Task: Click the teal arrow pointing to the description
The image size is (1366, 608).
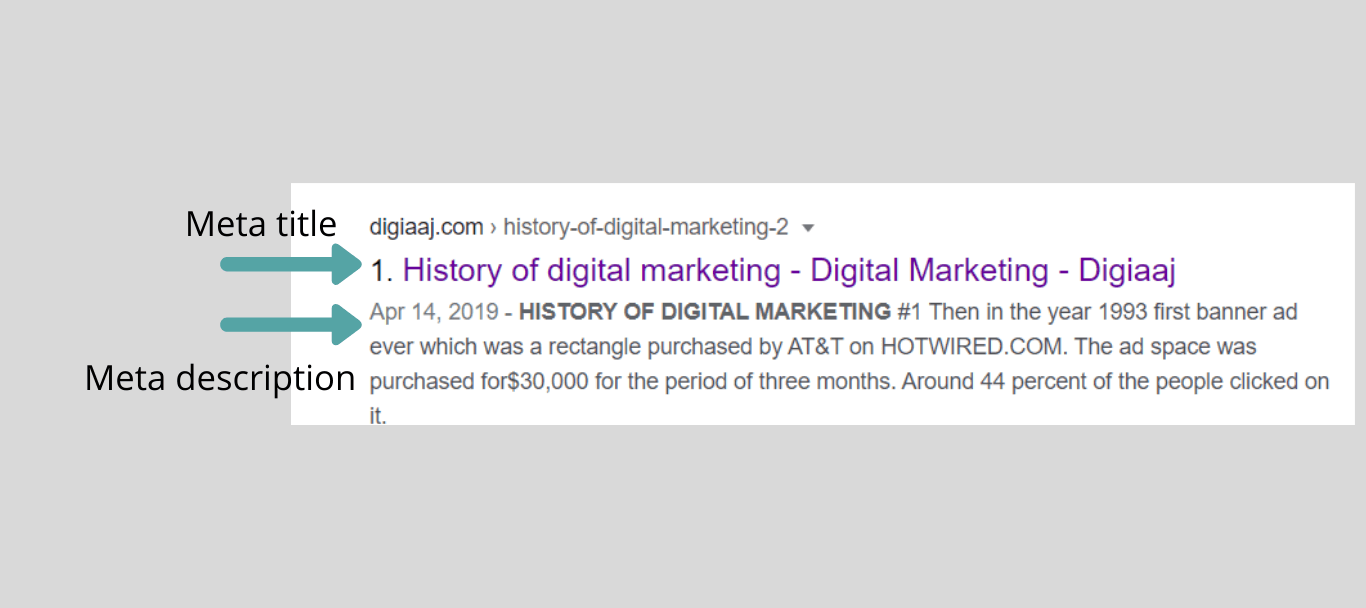Action: 292,324
